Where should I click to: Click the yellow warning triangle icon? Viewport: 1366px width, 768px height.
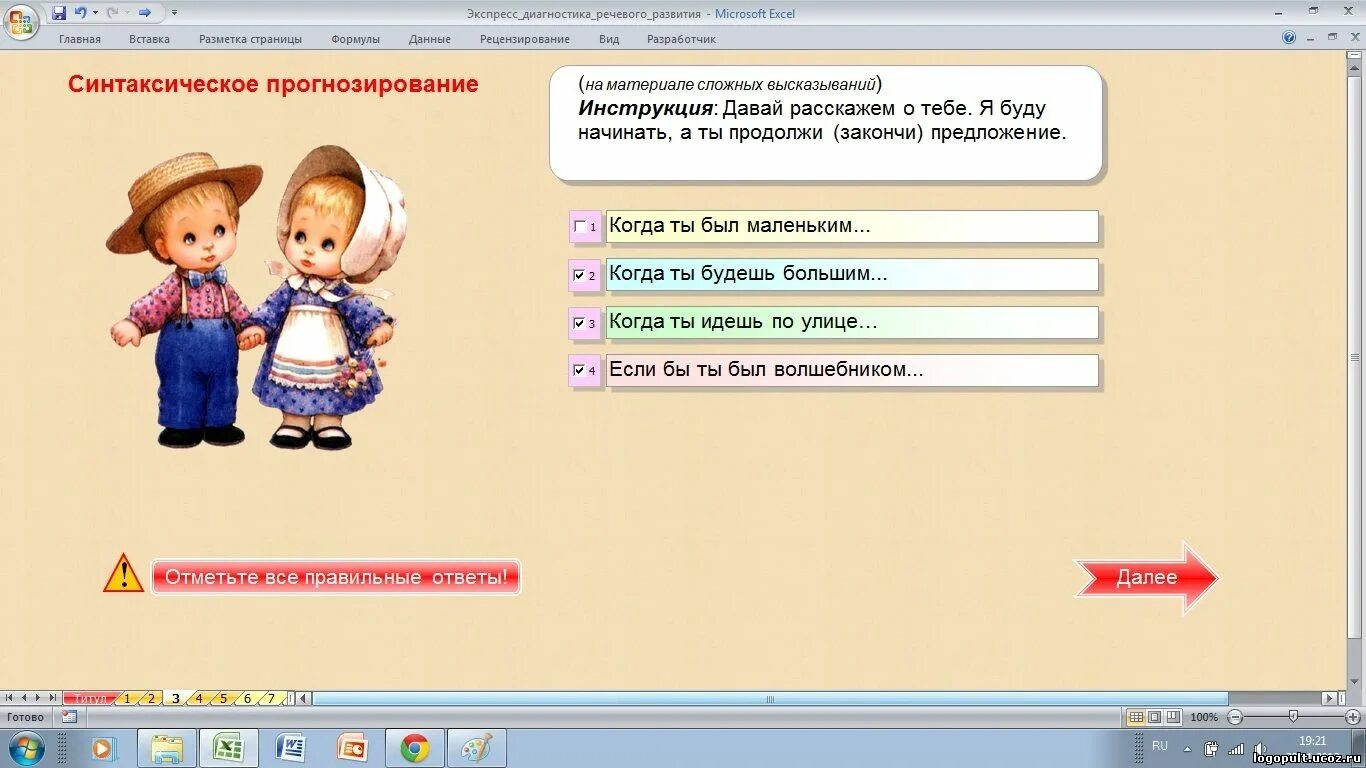(124, 573)
